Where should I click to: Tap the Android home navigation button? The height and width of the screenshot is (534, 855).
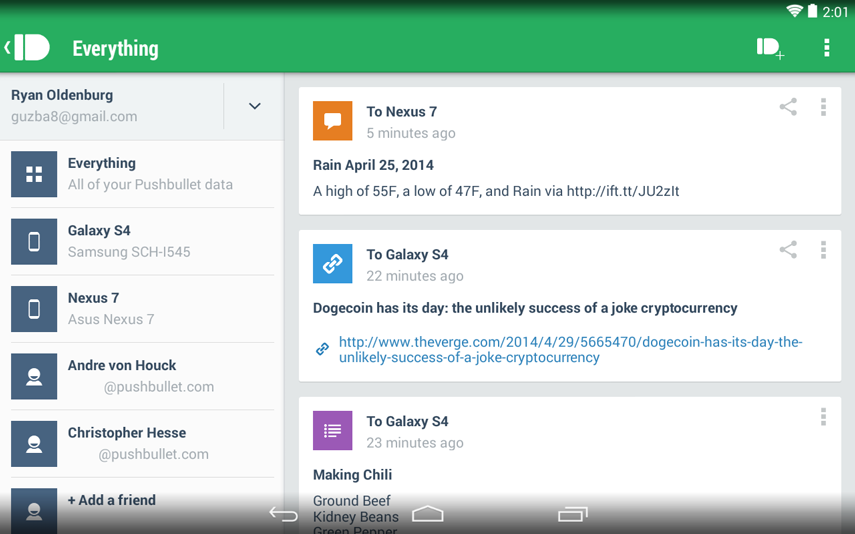tap(428, 514)
